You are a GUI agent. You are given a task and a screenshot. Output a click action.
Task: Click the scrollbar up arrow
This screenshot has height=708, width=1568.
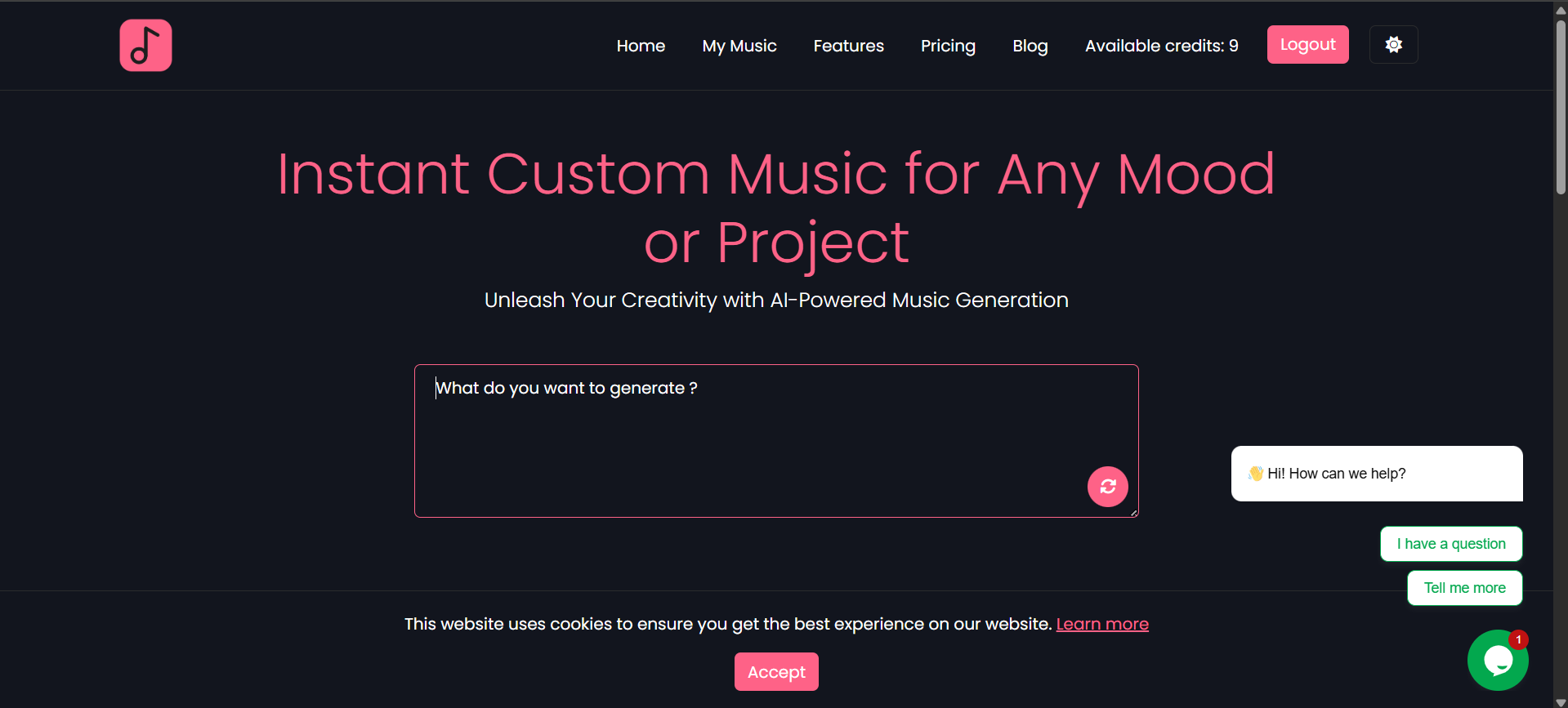pos(1559,9)
